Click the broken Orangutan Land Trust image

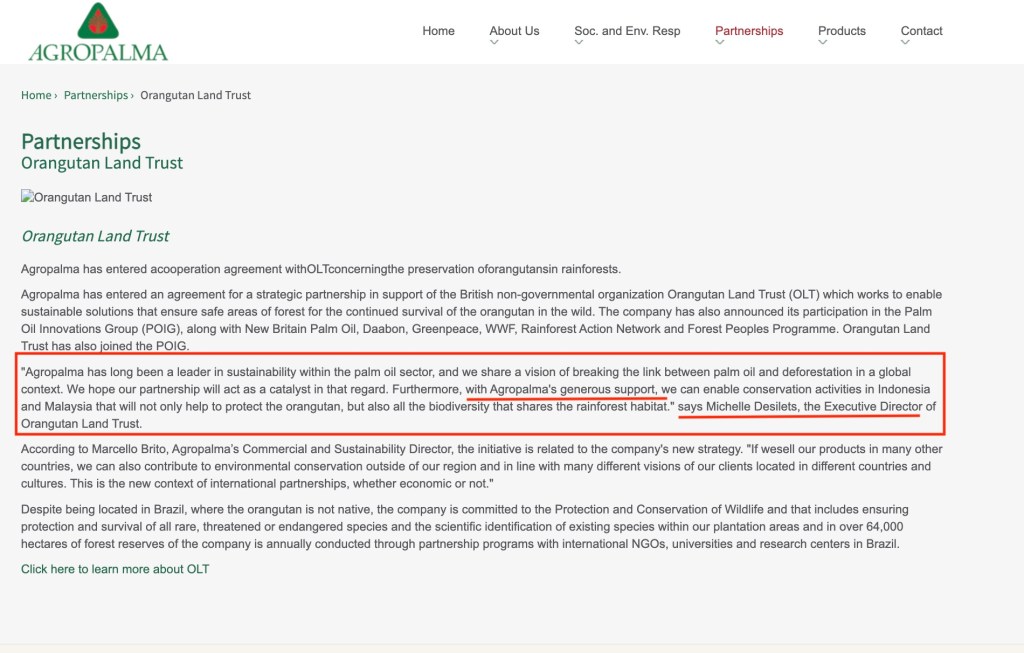[x=87, y=197]
